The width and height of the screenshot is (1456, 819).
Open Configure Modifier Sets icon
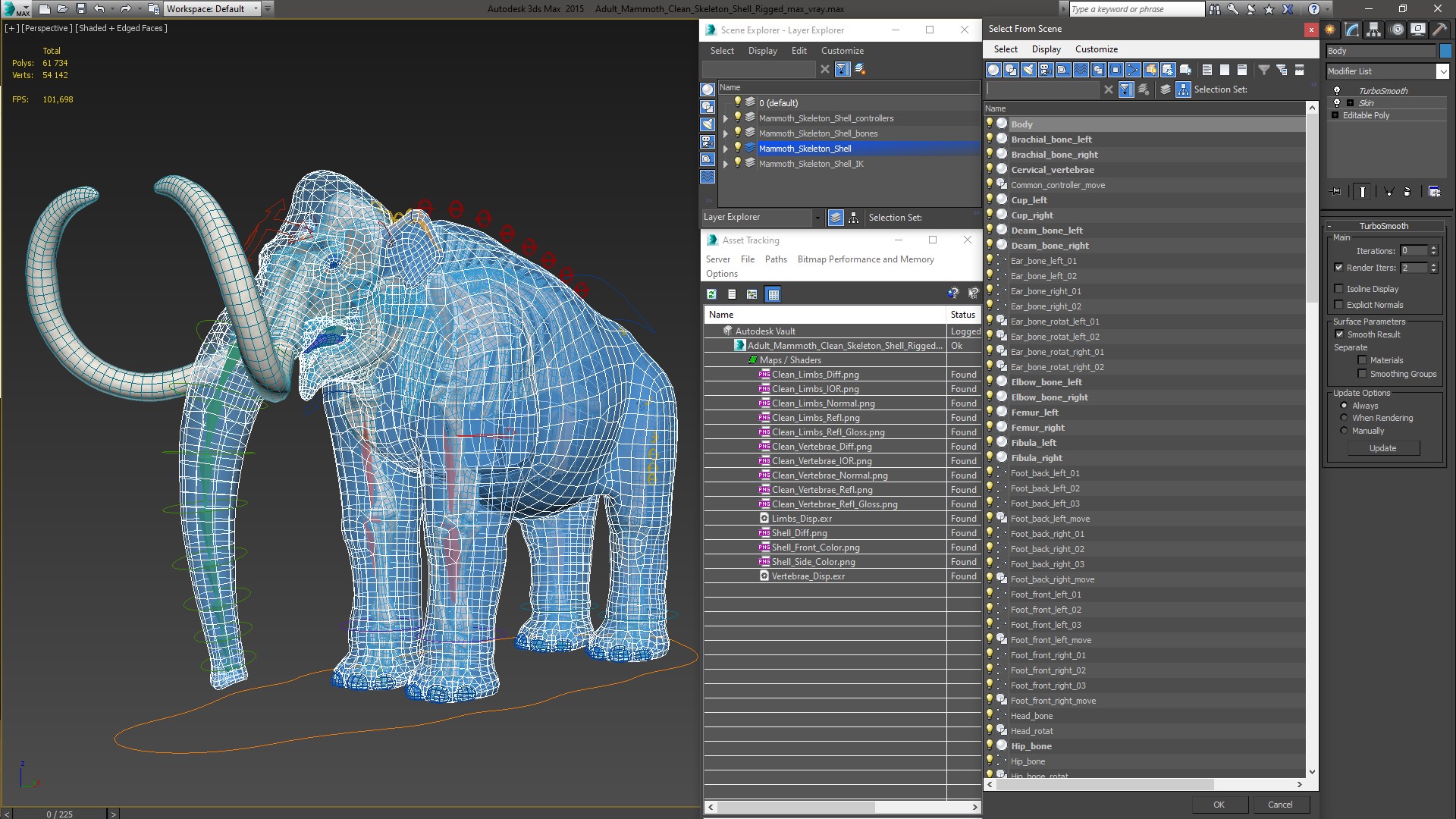(1434, 192)
